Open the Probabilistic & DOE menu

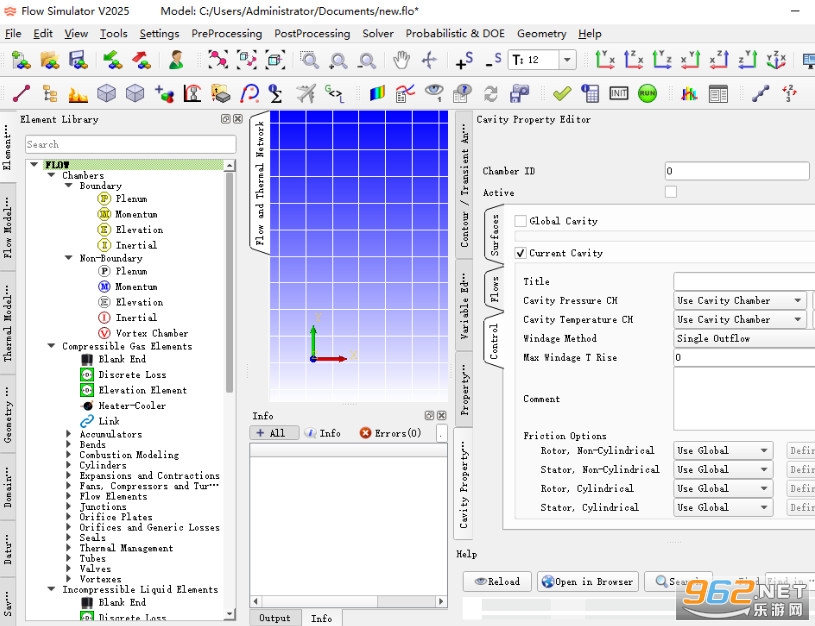click(455, 33)
